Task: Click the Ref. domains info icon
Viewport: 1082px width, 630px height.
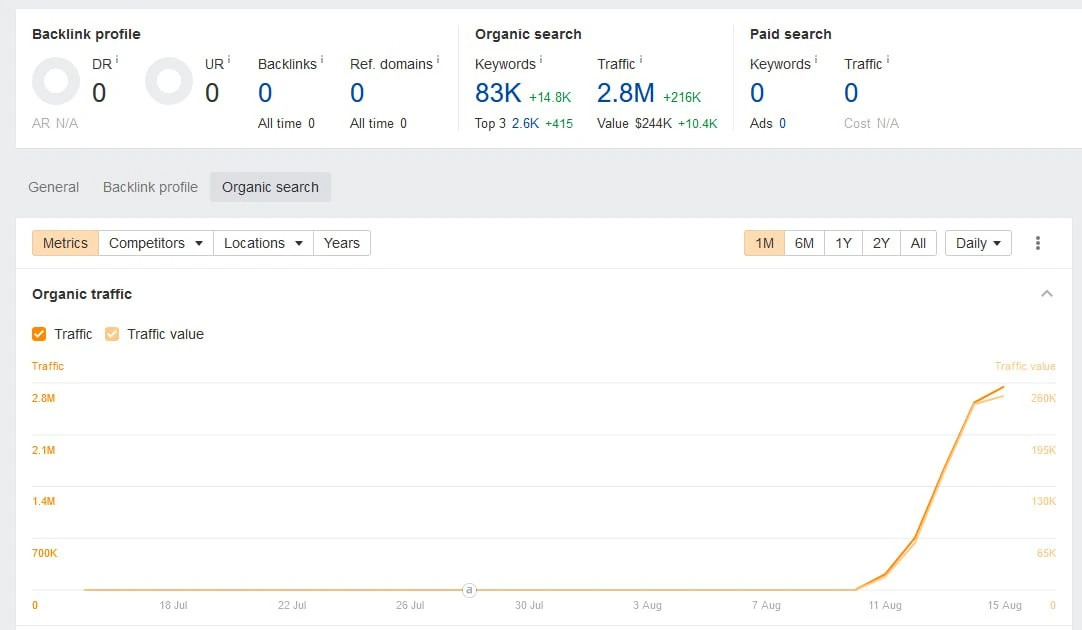Action: click(x=438, y=60)
